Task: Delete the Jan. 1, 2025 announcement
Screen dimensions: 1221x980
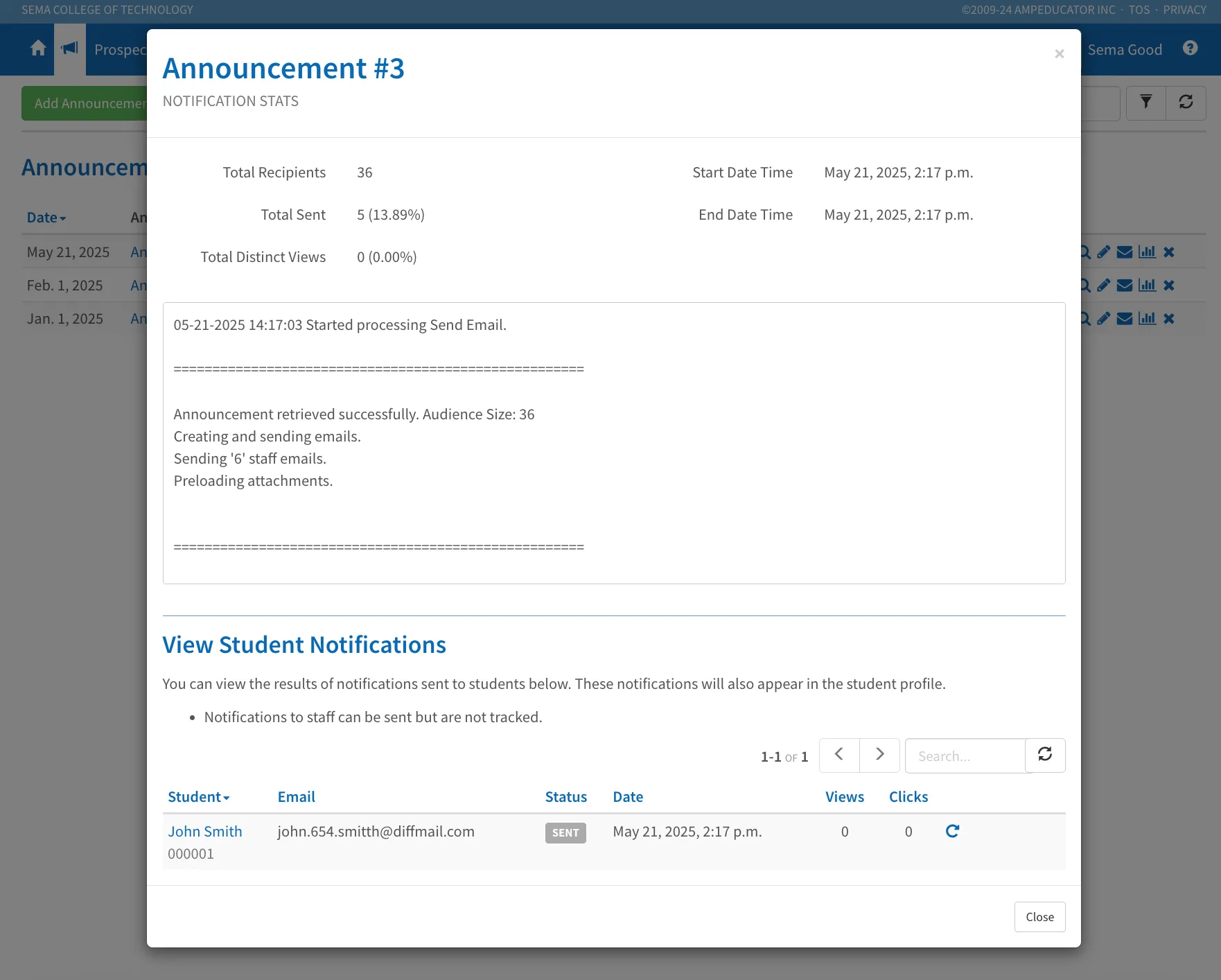Action: click(1169, 319)
